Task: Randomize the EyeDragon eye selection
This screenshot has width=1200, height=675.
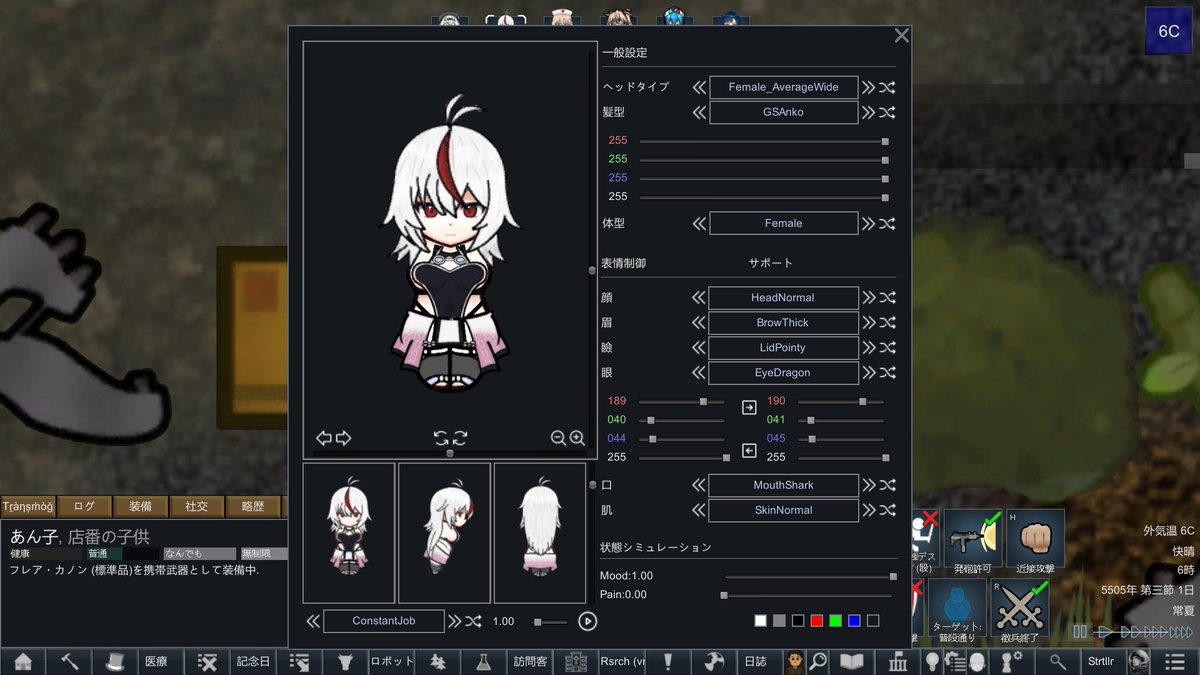Action: coord(887,372)
